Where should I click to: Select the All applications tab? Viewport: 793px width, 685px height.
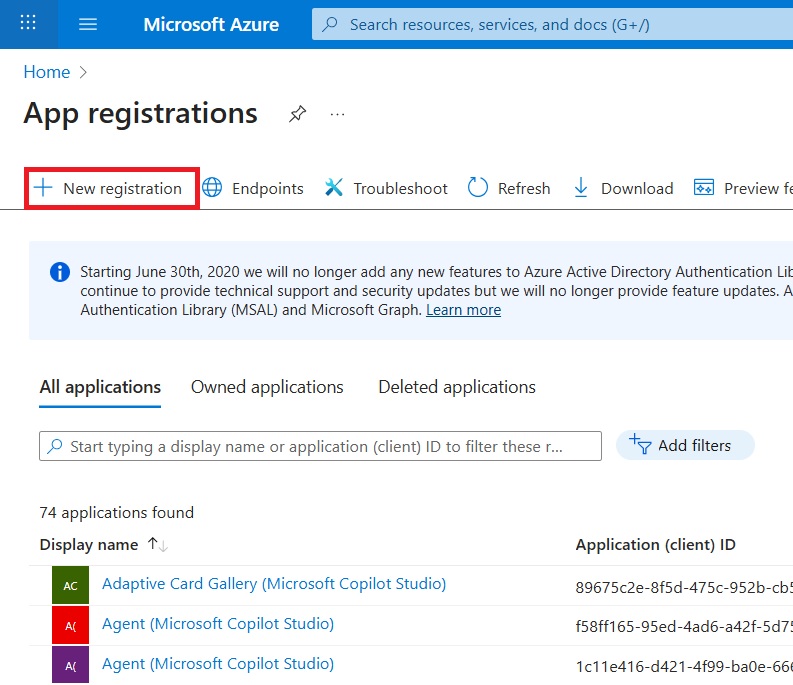click(100, 387)
